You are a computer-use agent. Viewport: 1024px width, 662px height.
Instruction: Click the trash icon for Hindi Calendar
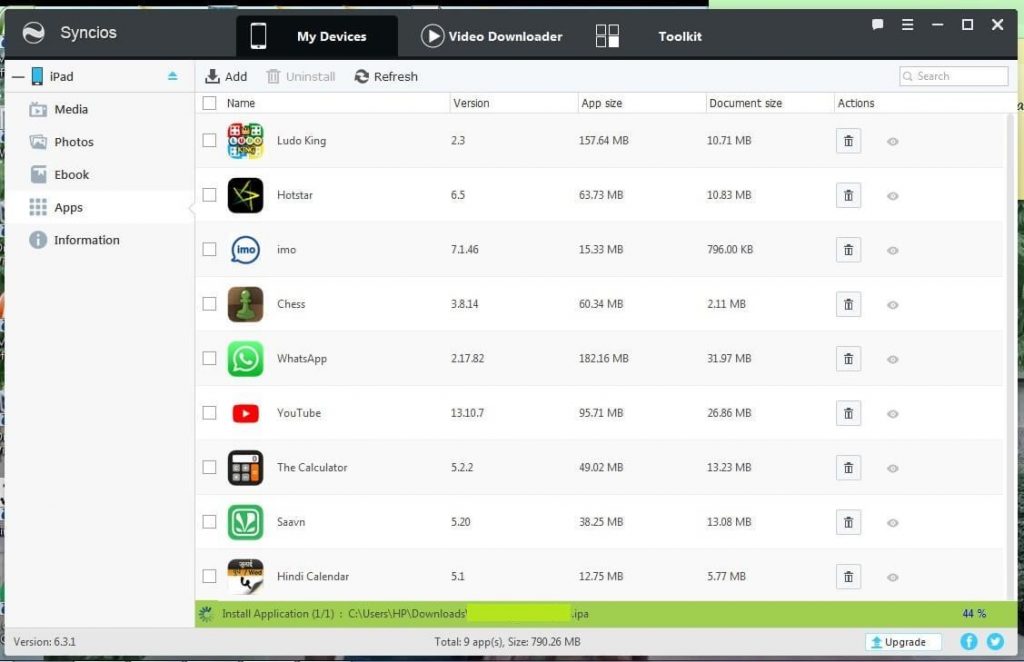tap(848, 576)
